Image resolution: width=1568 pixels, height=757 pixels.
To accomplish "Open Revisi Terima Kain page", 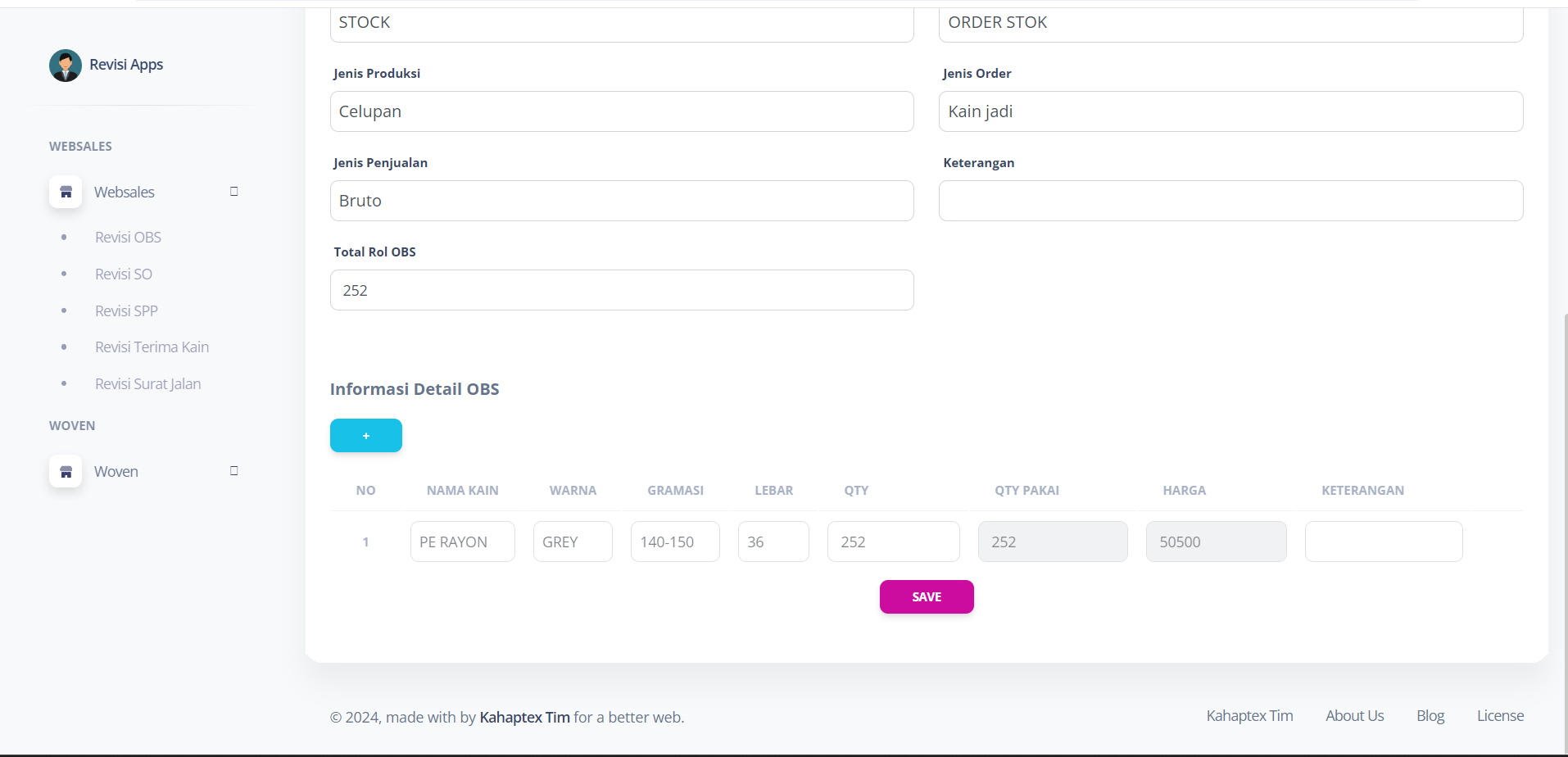I will click(x=152, y=347).
